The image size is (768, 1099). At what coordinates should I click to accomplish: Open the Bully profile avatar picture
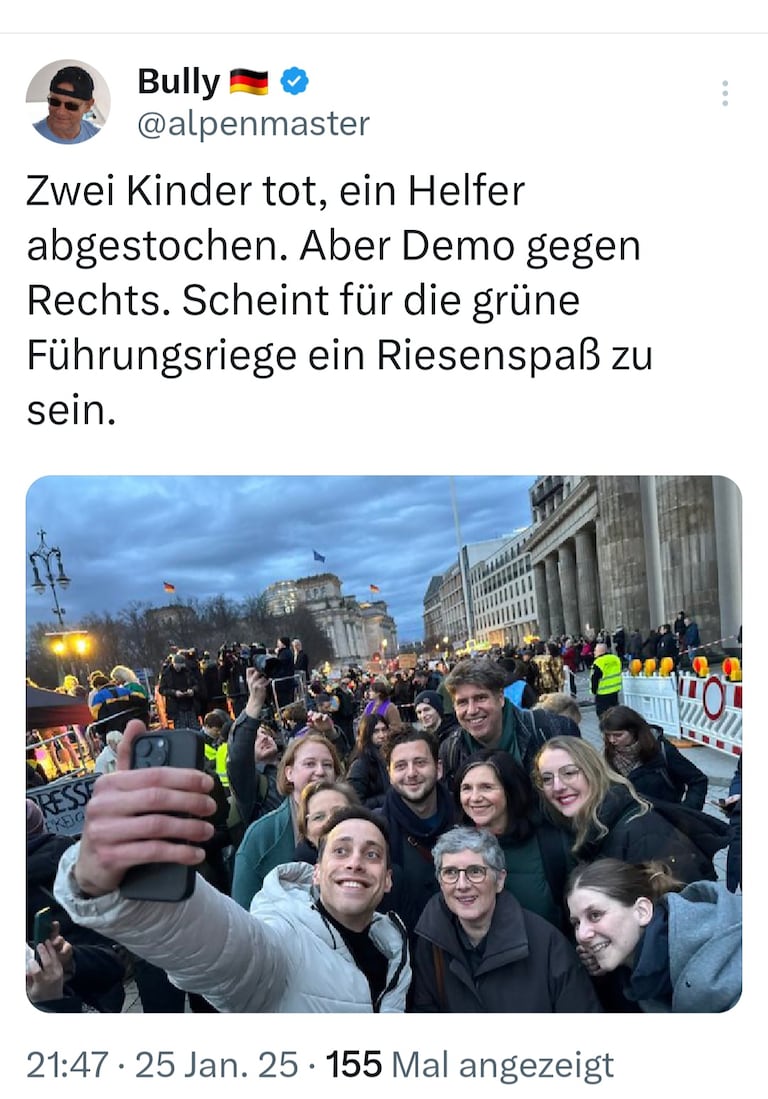(68, 102)
